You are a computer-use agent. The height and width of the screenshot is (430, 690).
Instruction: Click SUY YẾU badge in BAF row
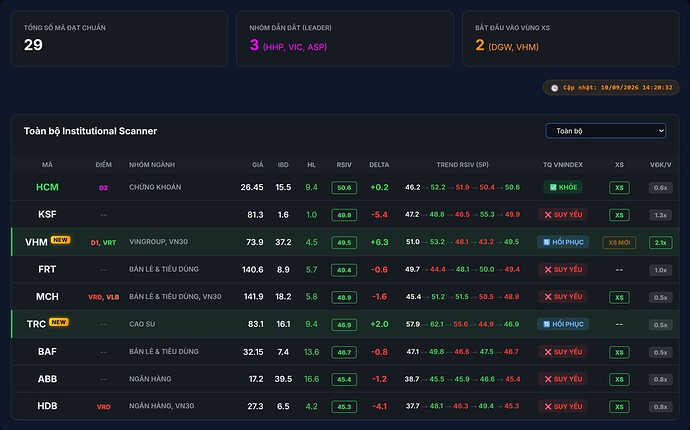[x=563, y=352]
